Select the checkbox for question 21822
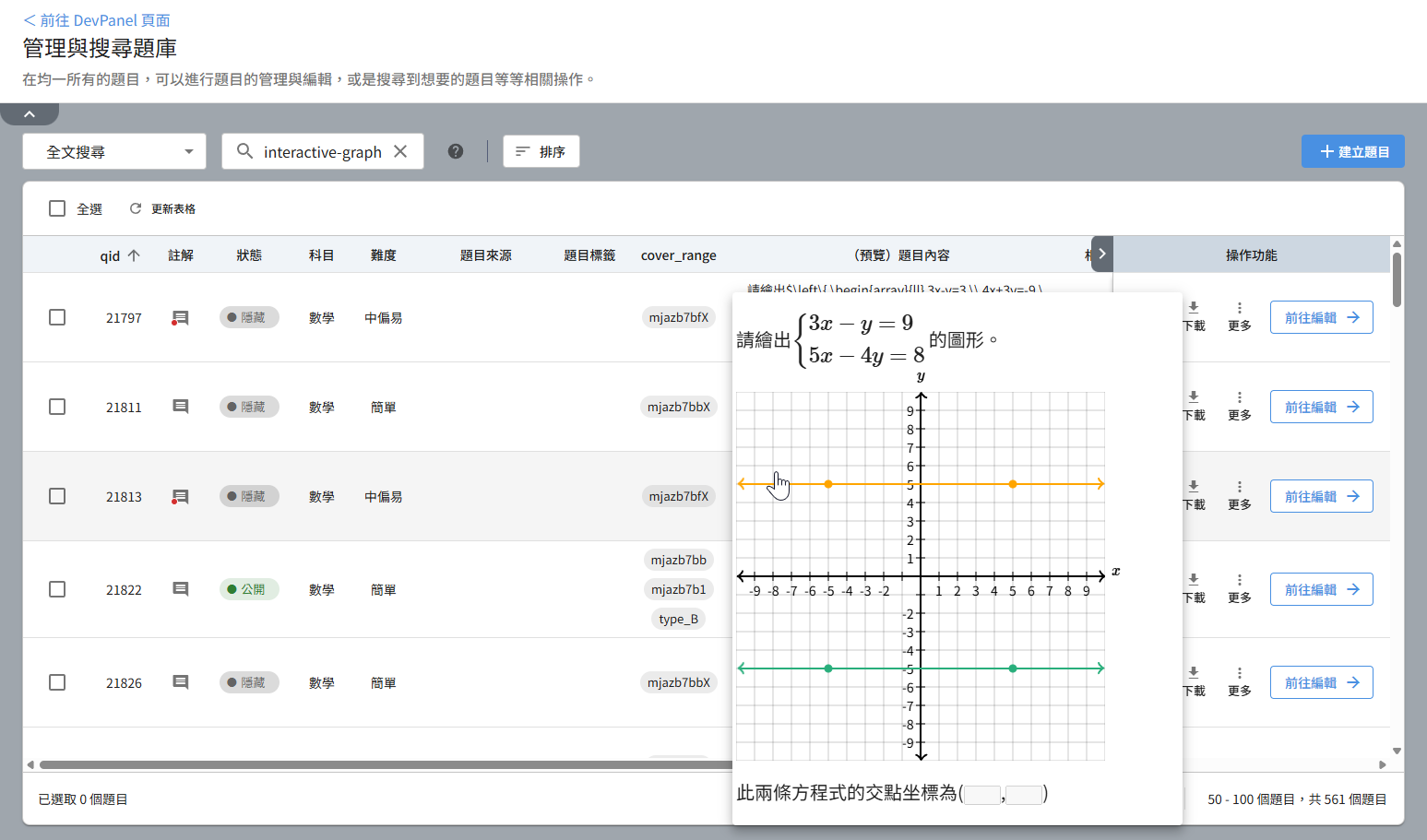Screen dimensions: 1427x840 click(57, 589)
